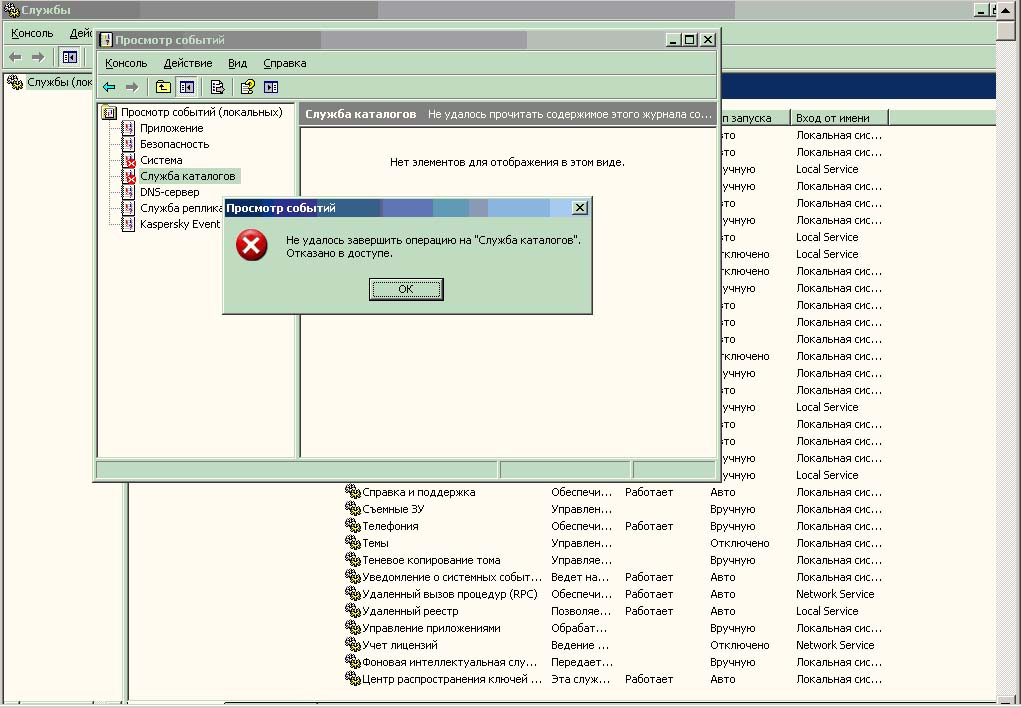Screen dimensions: 1021x708
Task: Select the DNS-сервер log in the tree
Action: (169, 192)
